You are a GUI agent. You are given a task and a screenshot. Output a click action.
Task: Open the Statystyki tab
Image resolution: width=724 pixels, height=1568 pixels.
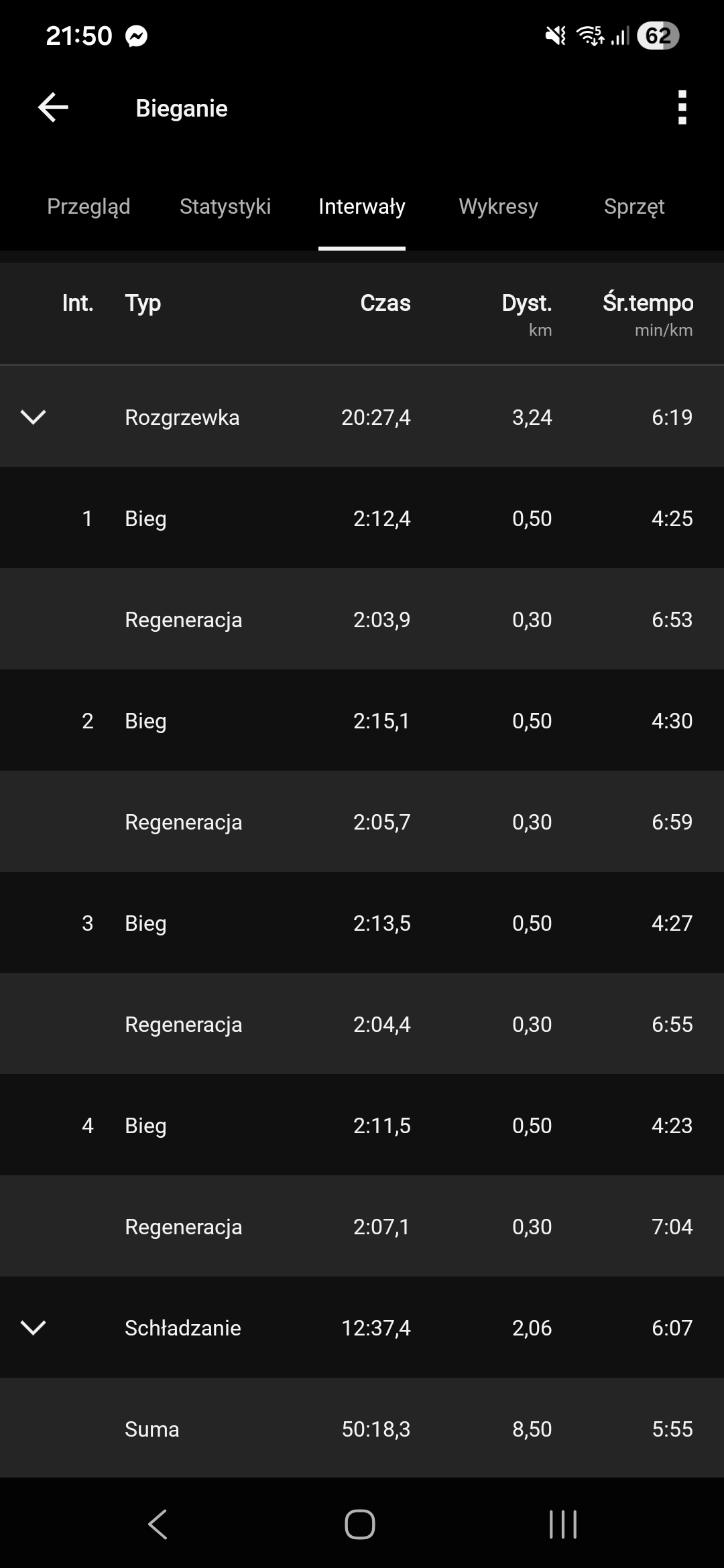pyautogui.click(x=225, y=206)
